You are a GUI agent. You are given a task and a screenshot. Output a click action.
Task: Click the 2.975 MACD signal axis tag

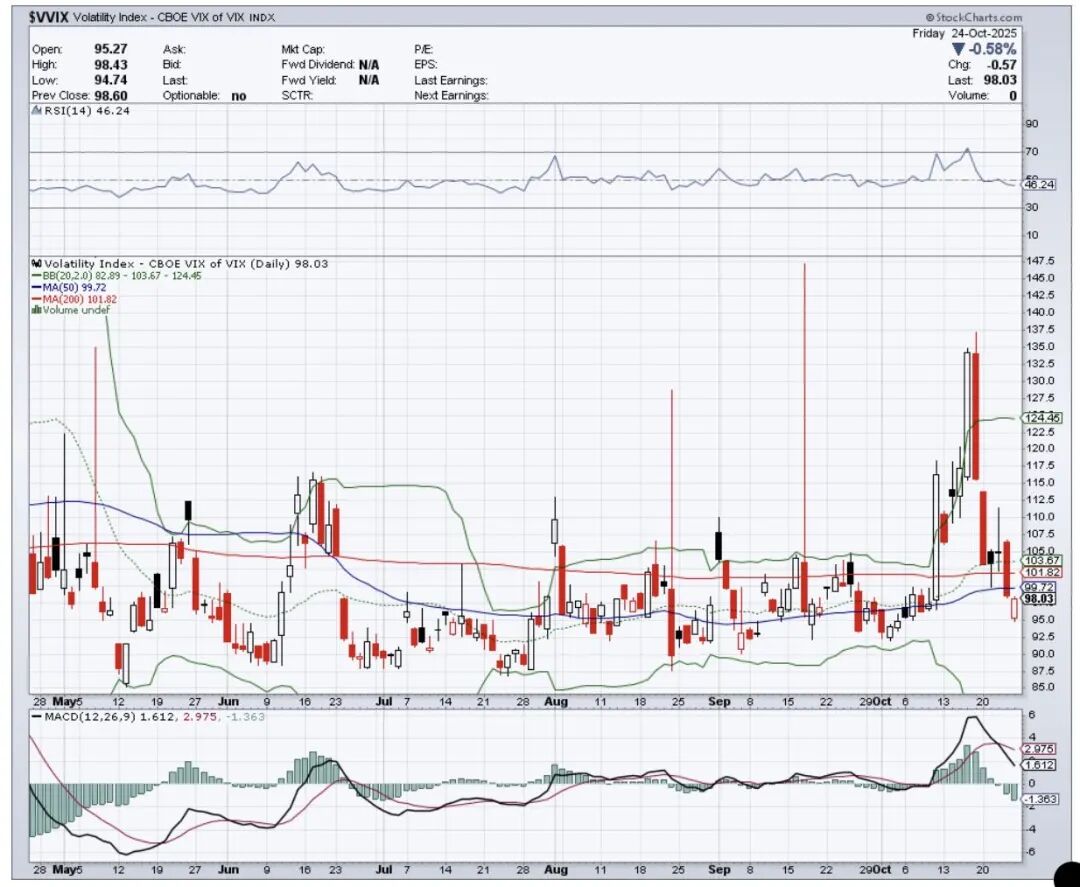[1039, 749]
